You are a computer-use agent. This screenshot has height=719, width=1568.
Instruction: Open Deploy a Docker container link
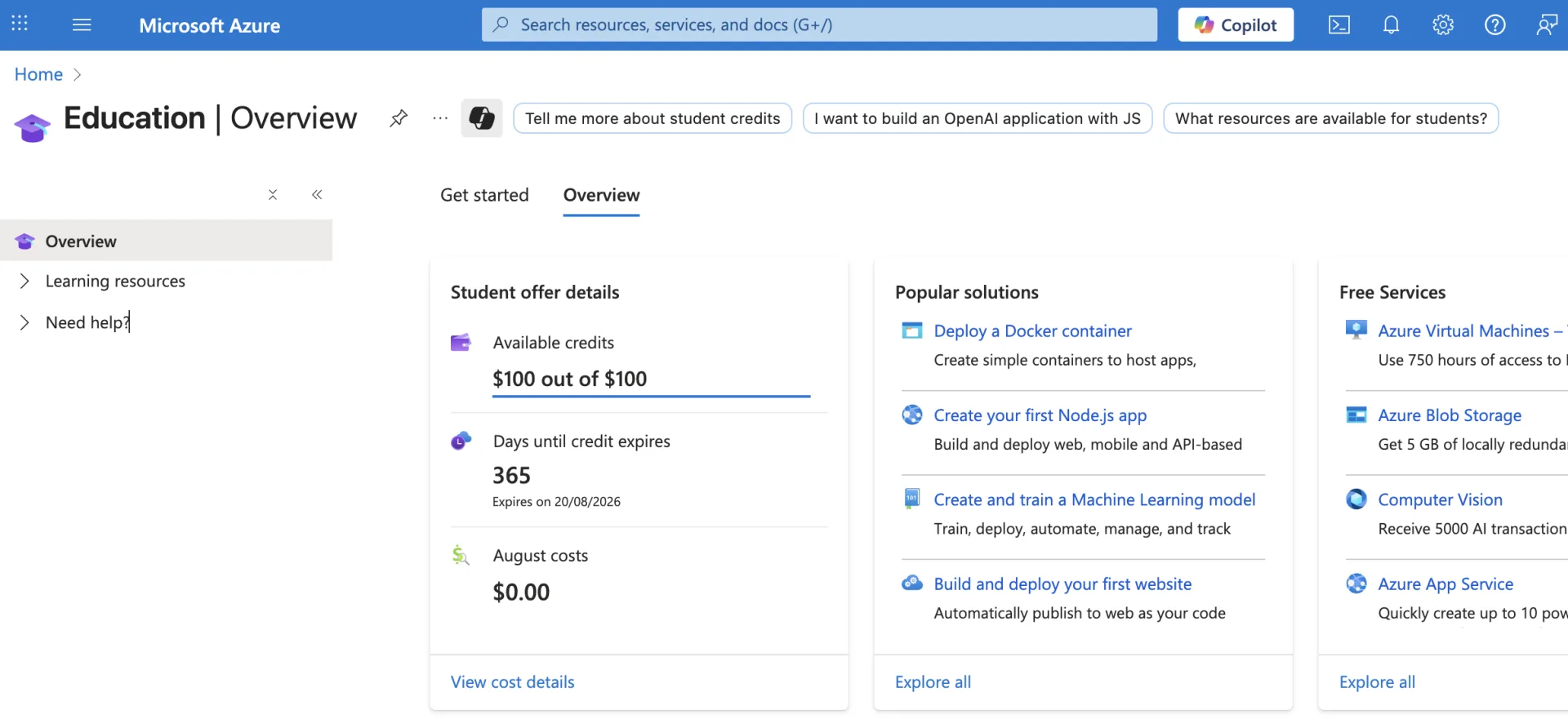pos(1032,331)
